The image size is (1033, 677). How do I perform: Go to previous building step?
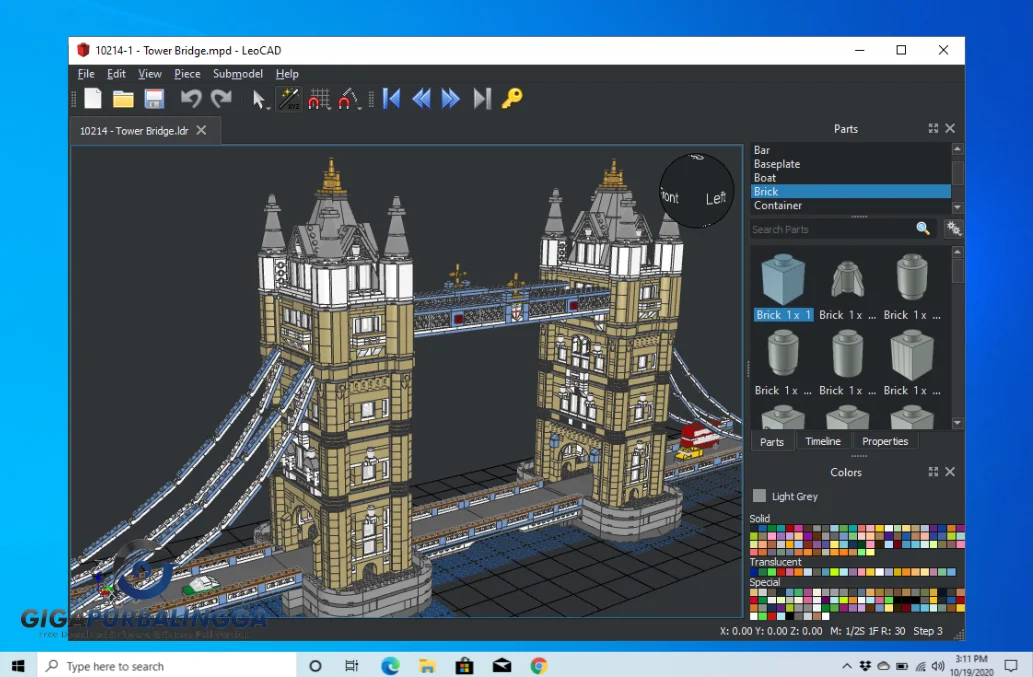421,99
